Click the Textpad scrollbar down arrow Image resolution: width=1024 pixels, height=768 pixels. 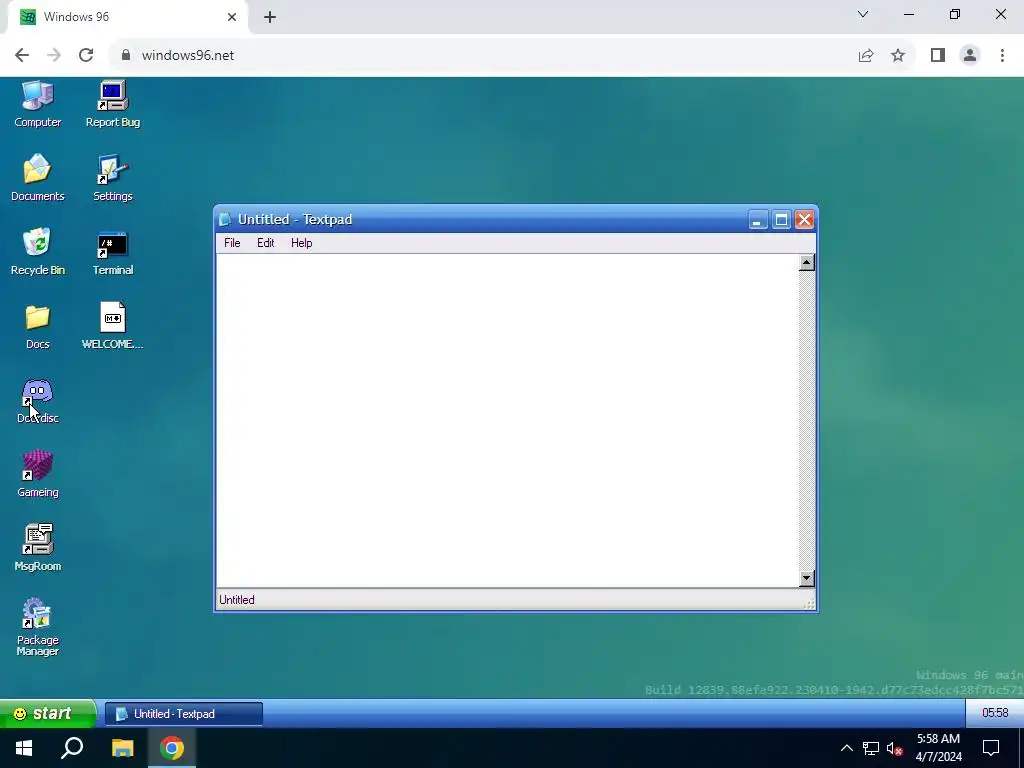coord(807,579)
